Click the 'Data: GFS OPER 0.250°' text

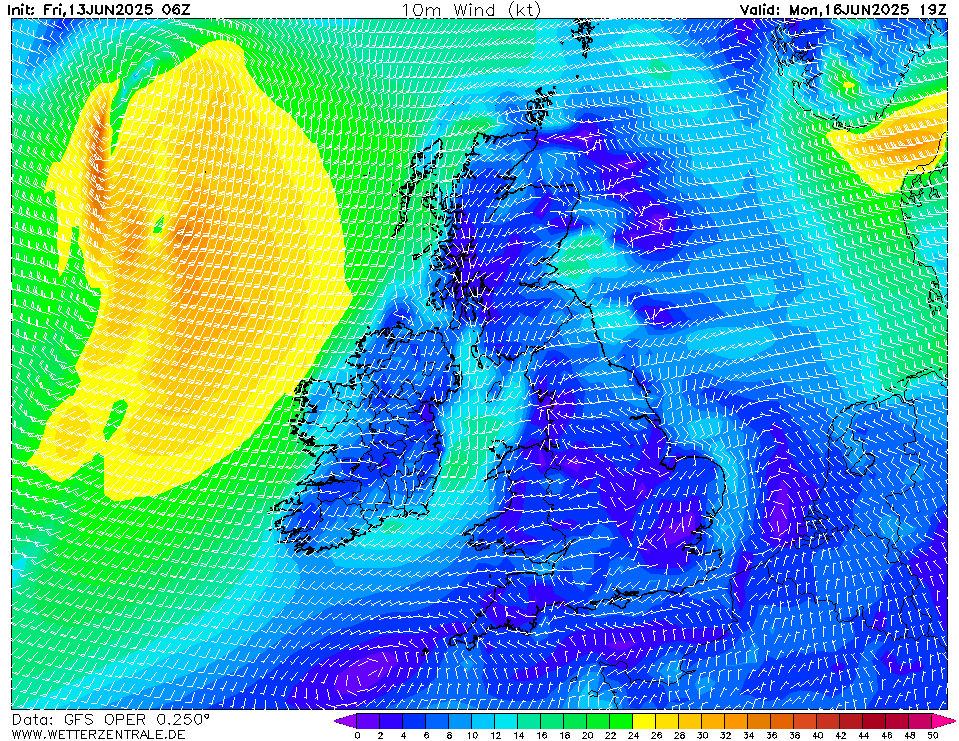[x=111, y=720]
